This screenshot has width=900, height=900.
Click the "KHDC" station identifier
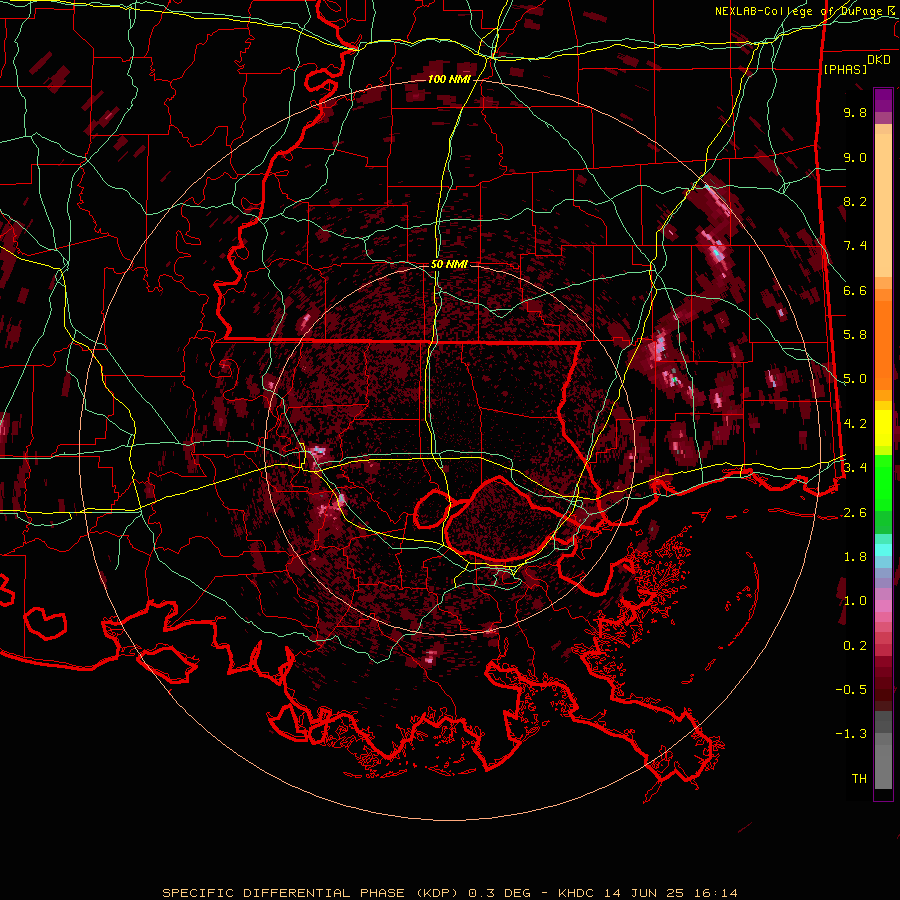577,893
